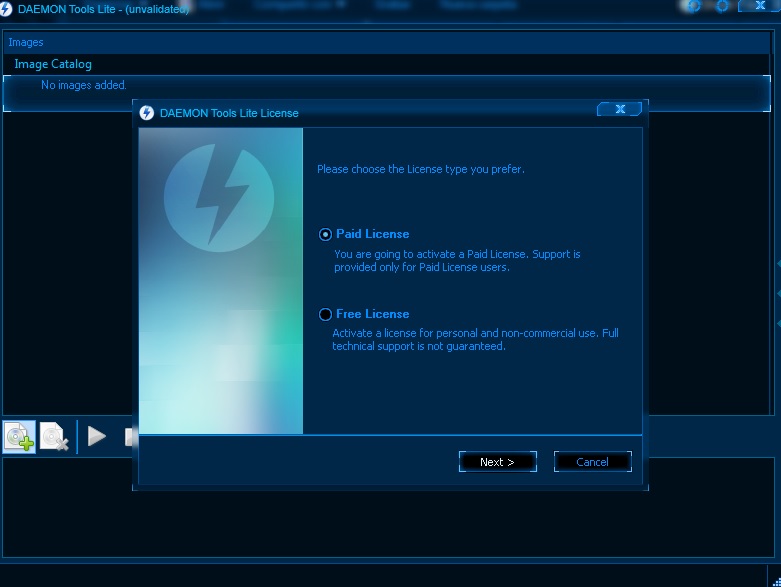Click the Add Image toolbar icon
The width and height of the screenshot is (781, 587).
(19, 437)
